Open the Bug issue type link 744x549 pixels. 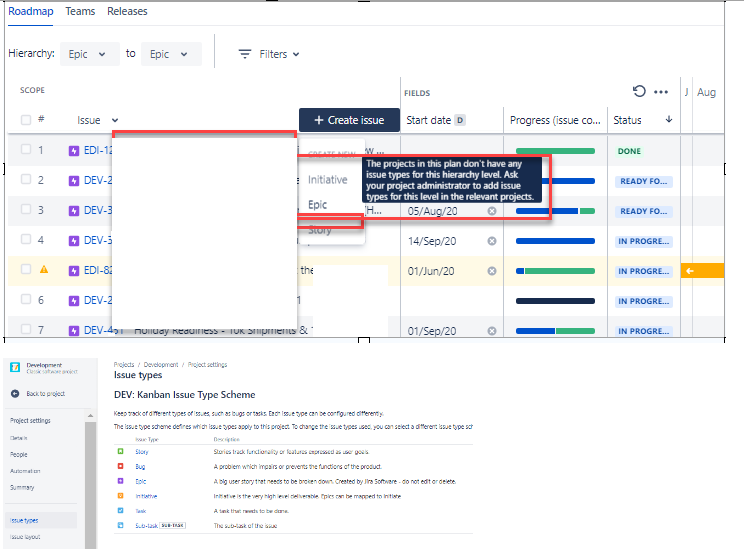pyautogui.click(x=140, y=466)
